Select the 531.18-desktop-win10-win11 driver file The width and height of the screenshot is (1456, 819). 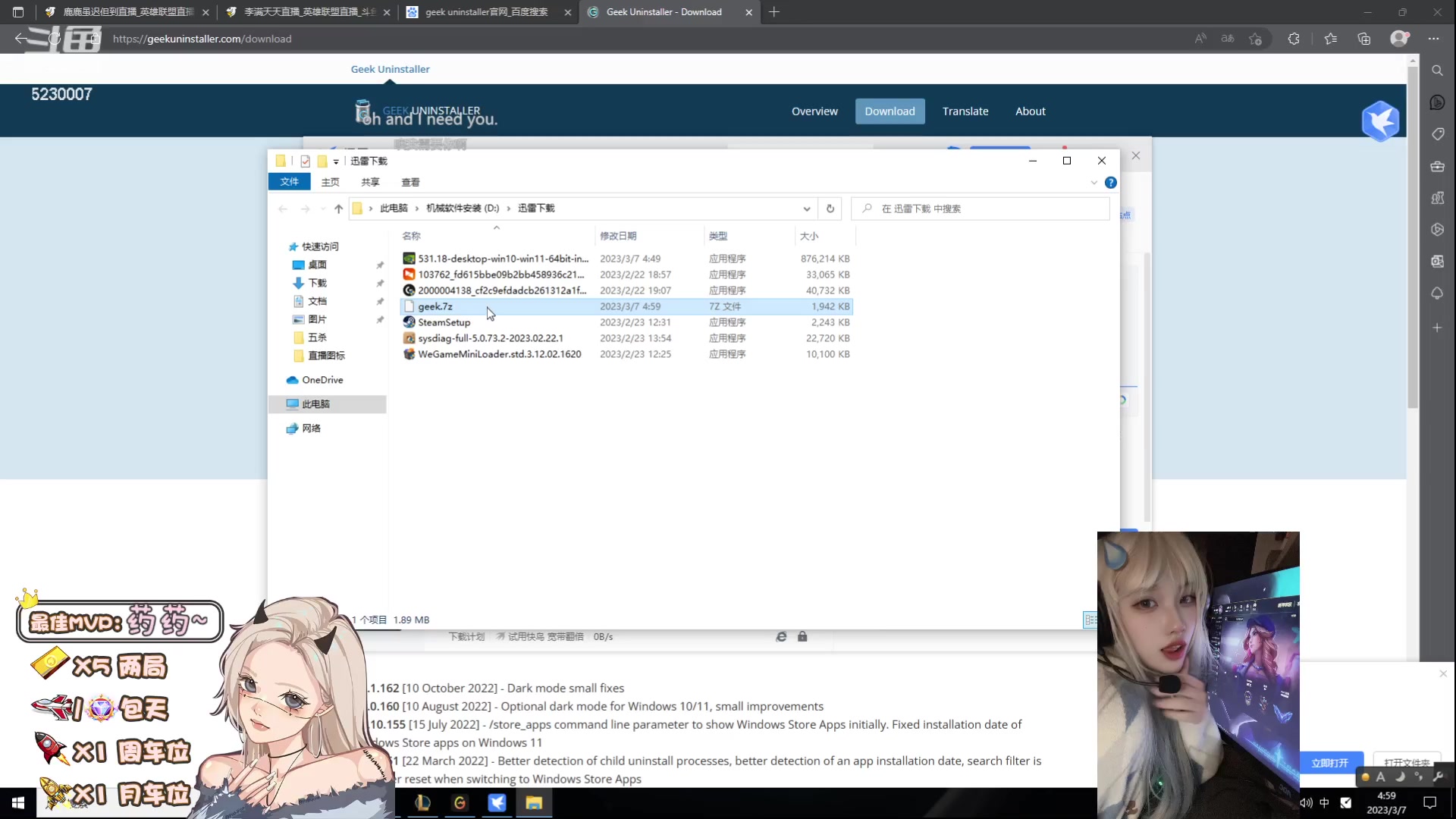click(626, 259)
